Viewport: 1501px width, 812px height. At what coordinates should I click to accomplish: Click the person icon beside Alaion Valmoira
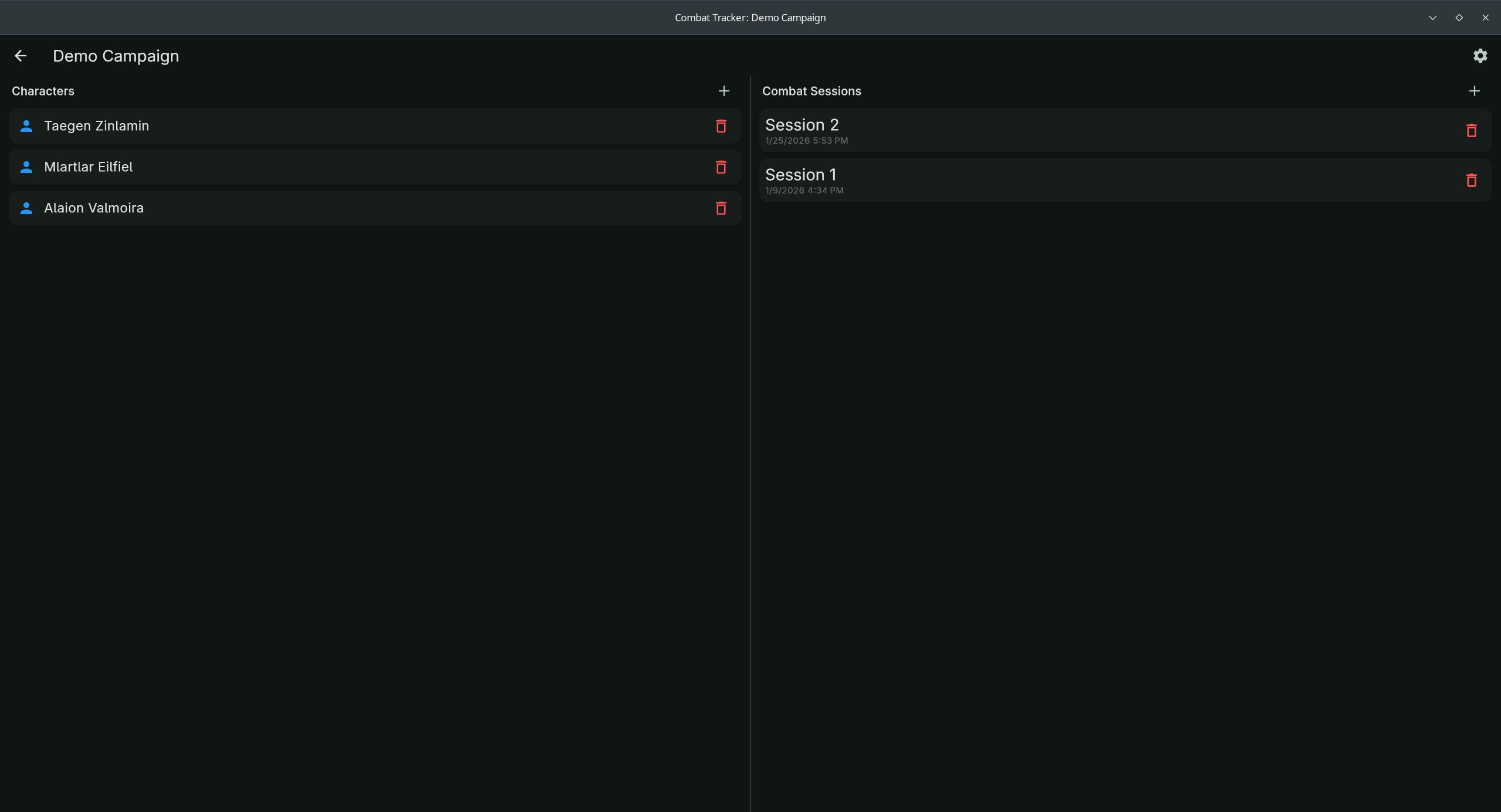pos(26,208)
